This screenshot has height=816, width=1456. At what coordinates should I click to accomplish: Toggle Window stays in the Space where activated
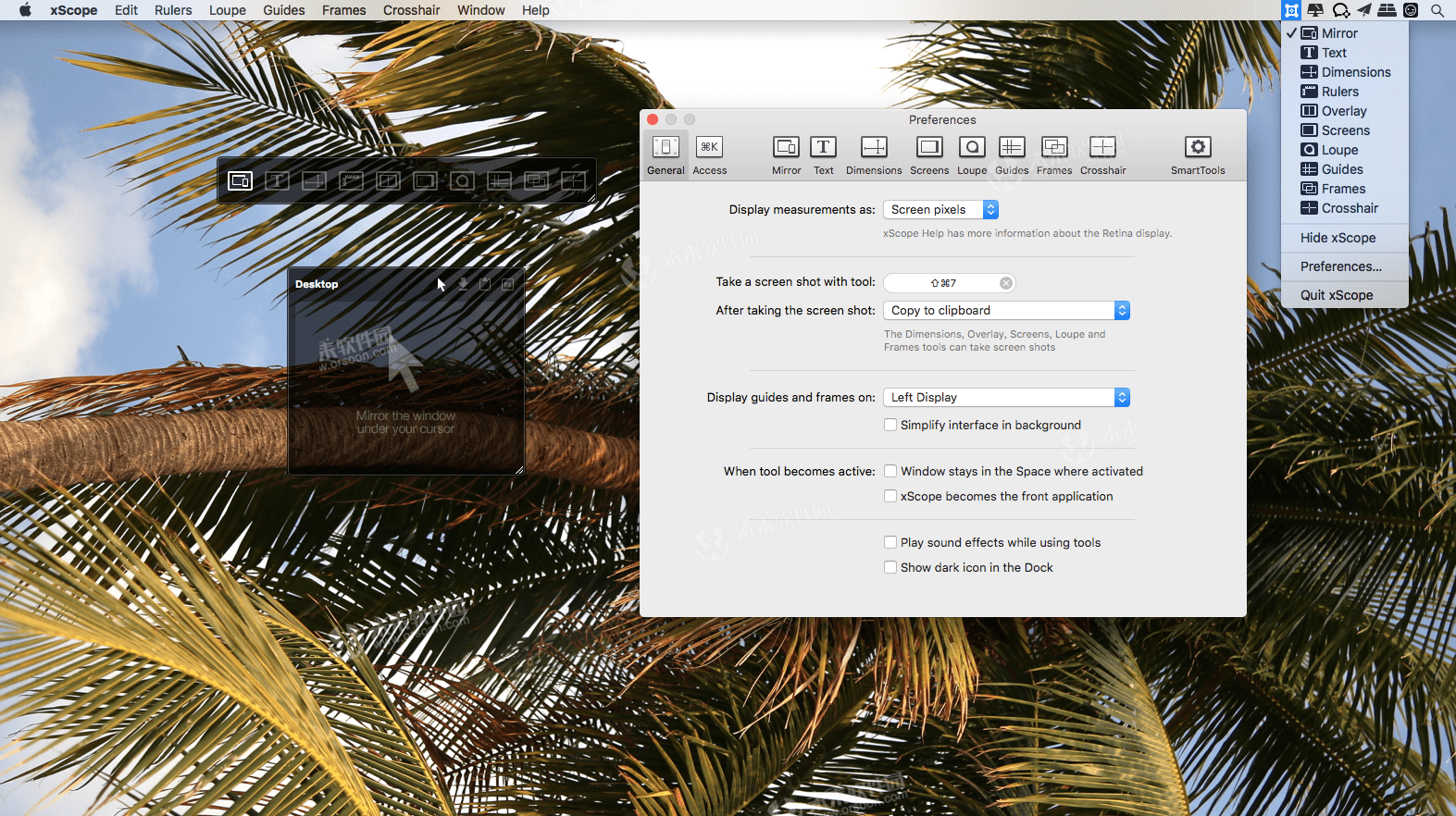pos(890,471)
